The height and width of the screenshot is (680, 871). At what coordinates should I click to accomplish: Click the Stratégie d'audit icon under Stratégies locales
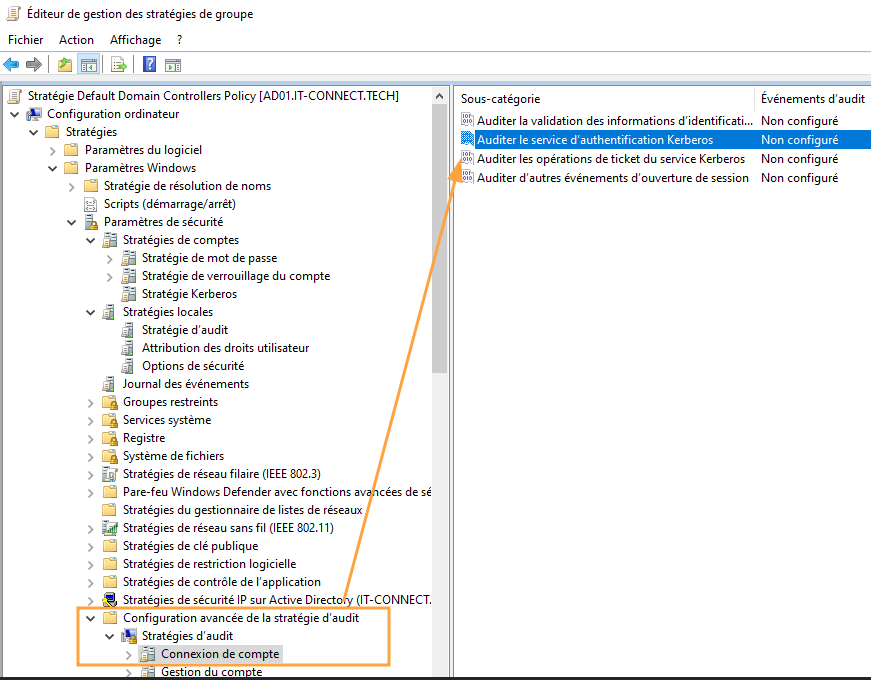(x=128, y=330)
